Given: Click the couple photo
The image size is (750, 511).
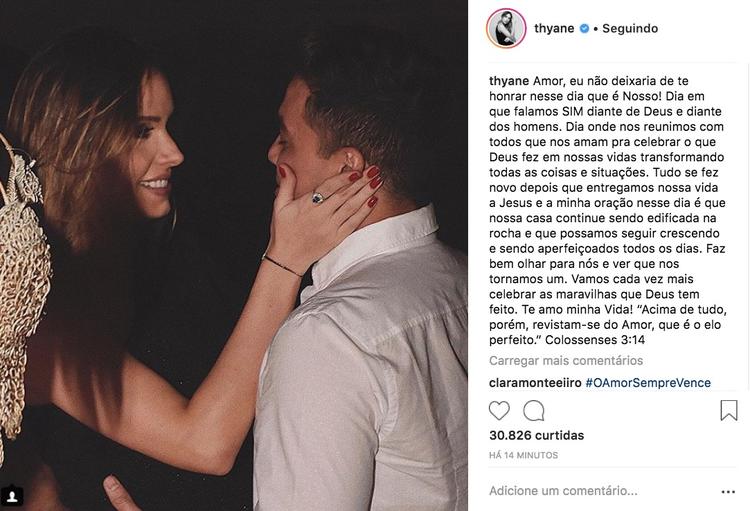Looking at the screenshot, I should click(234, 256).
